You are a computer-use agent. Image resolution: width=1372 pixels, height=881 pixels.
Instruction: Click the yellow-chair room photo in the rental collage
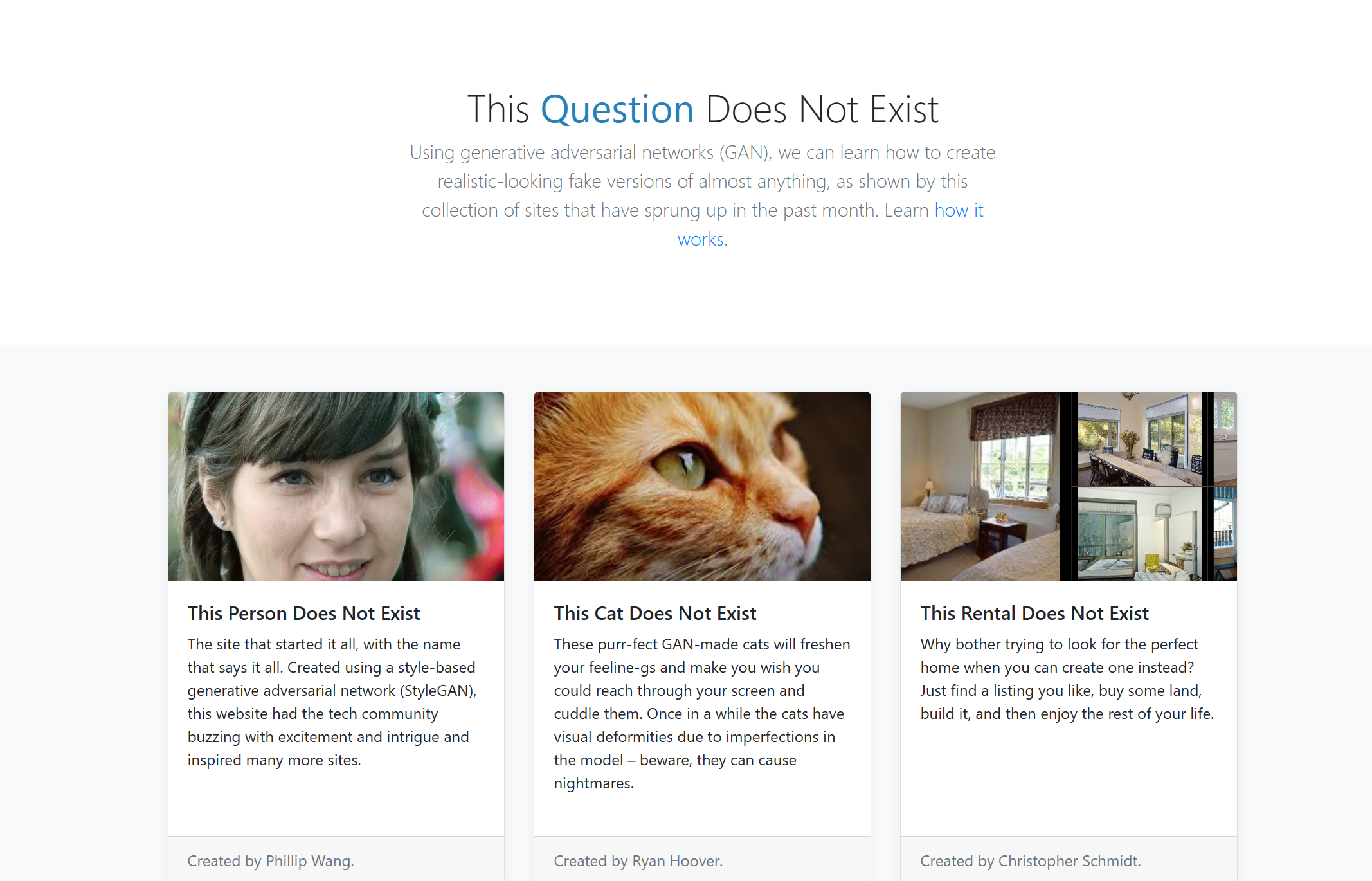(x=1139, y=534)
